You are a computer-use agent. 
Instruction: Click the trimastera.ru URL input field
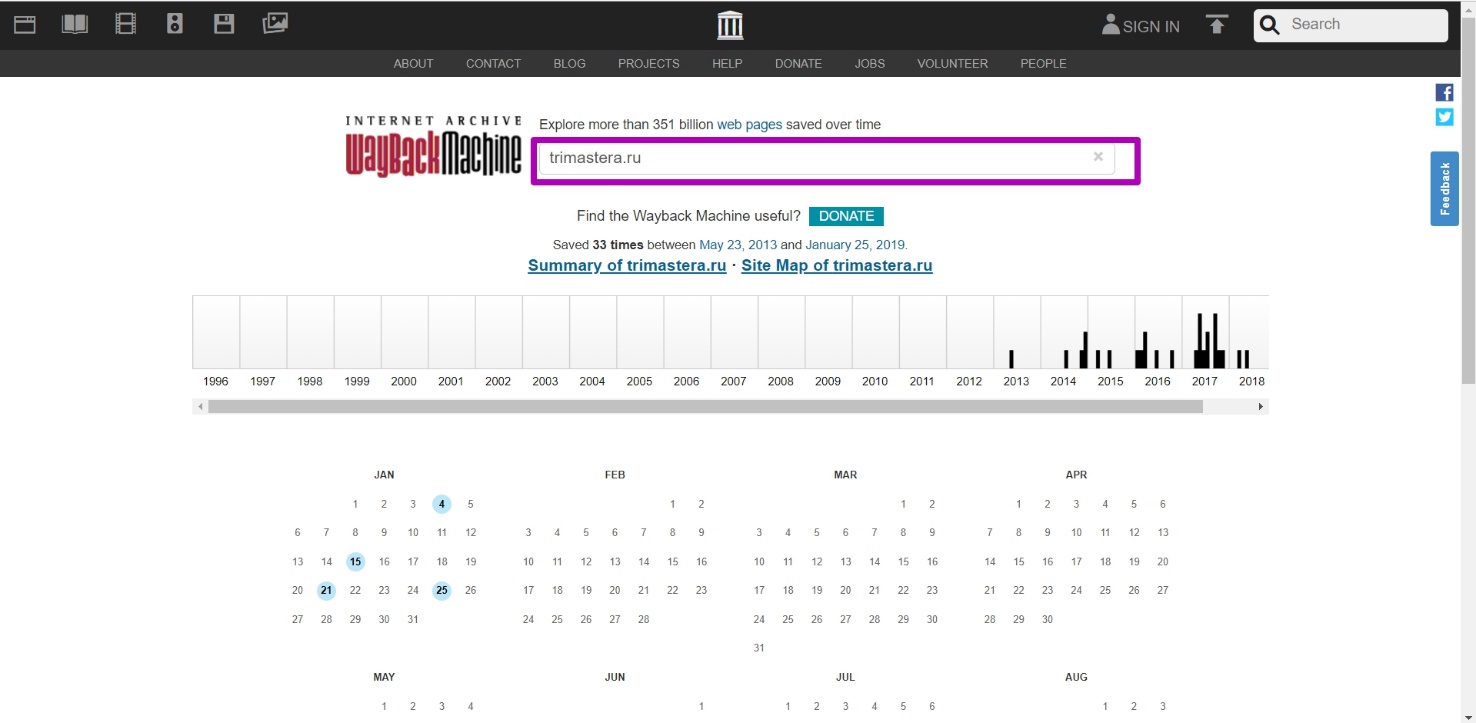(826, 158)
